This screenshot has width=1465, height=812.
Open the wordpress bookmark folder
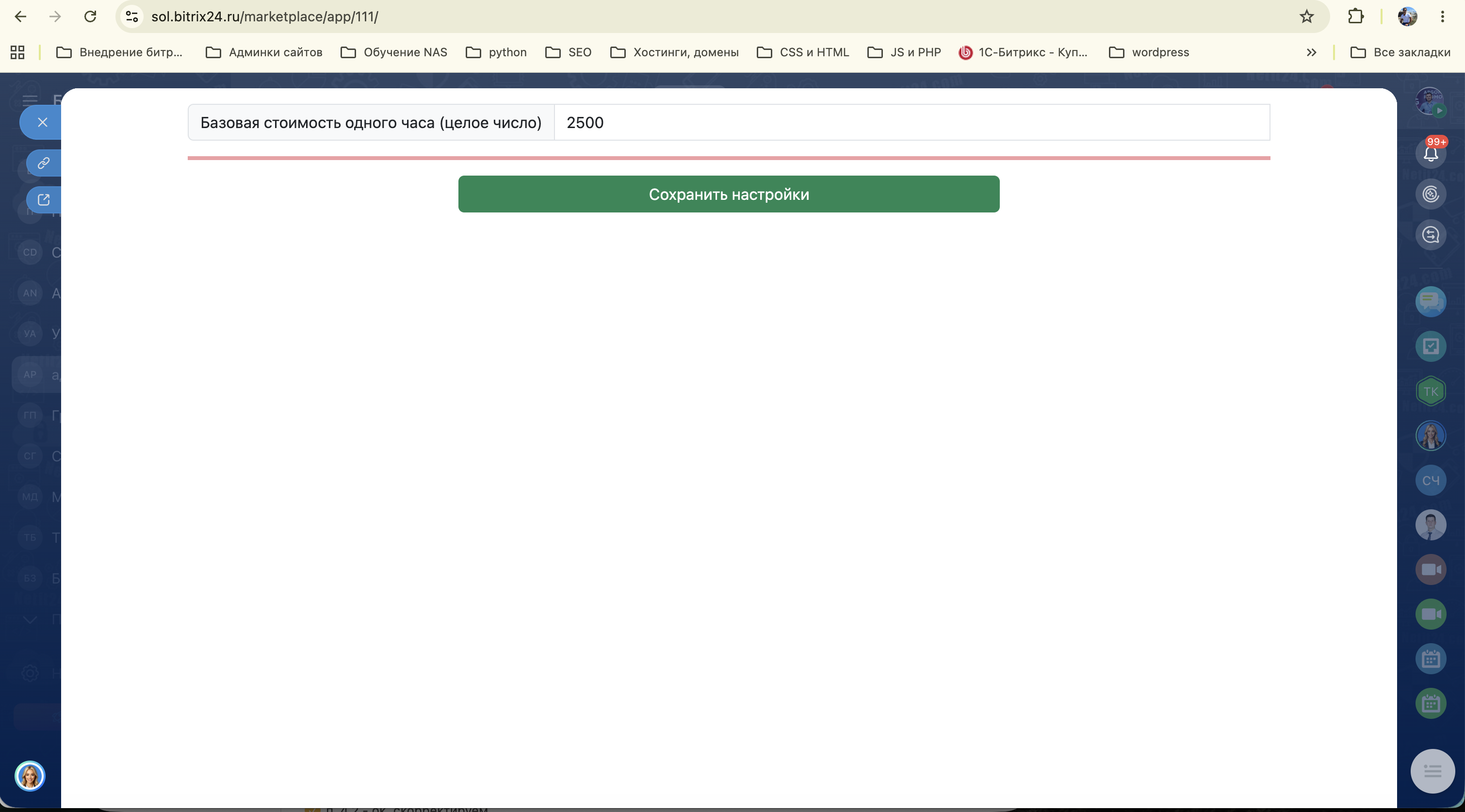point(1149,52)
